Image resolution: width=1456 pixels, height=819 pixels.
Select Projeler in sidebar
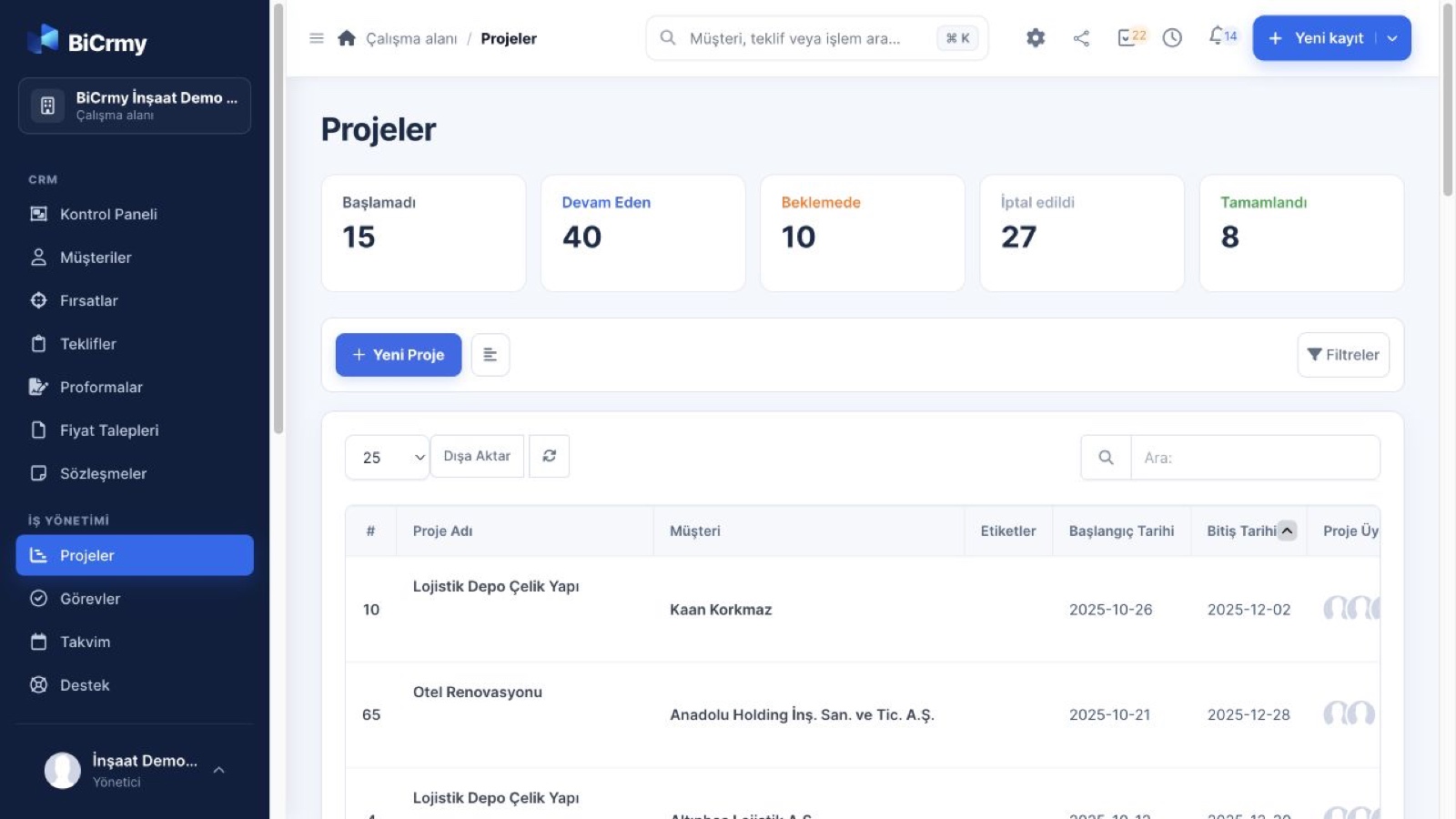point(135,555)
